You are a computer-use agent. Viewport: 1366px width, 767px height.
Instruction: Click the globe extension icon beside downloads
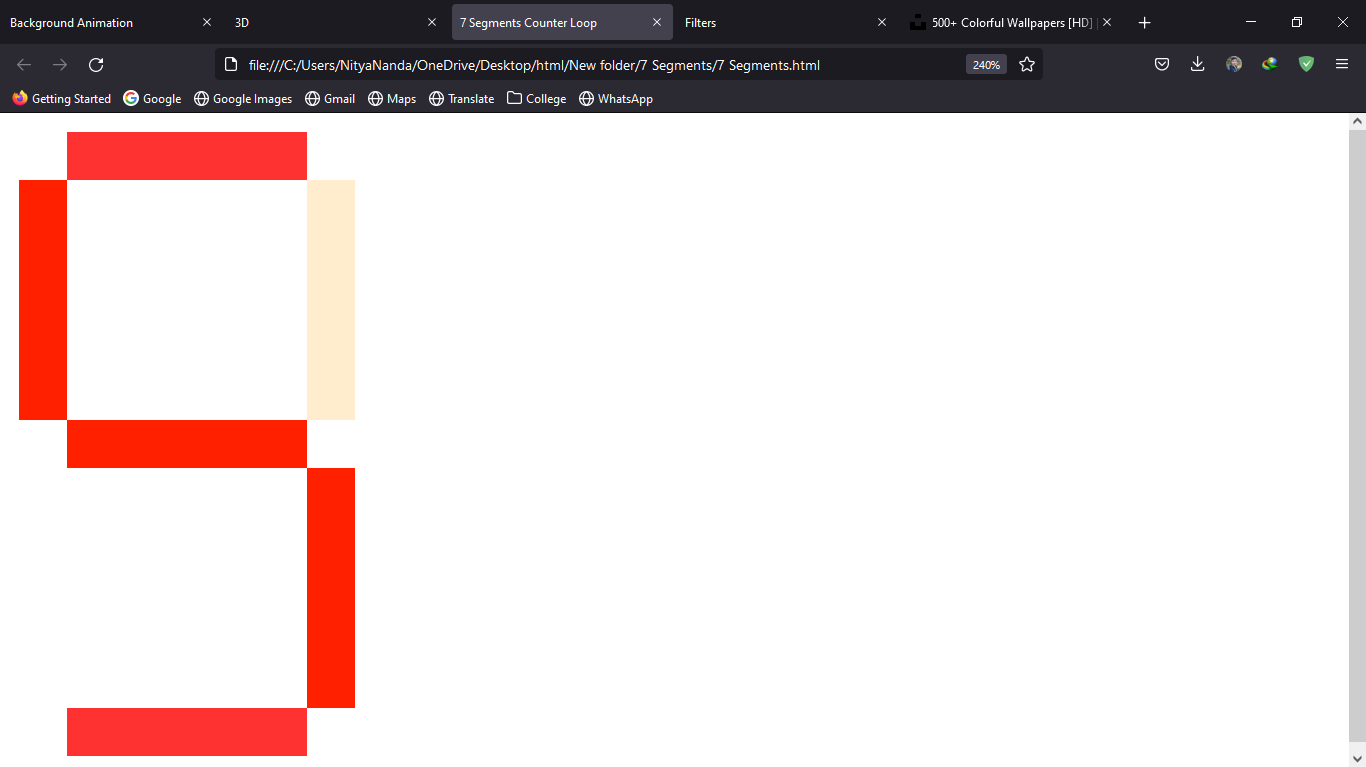[x=1269, y=64]
